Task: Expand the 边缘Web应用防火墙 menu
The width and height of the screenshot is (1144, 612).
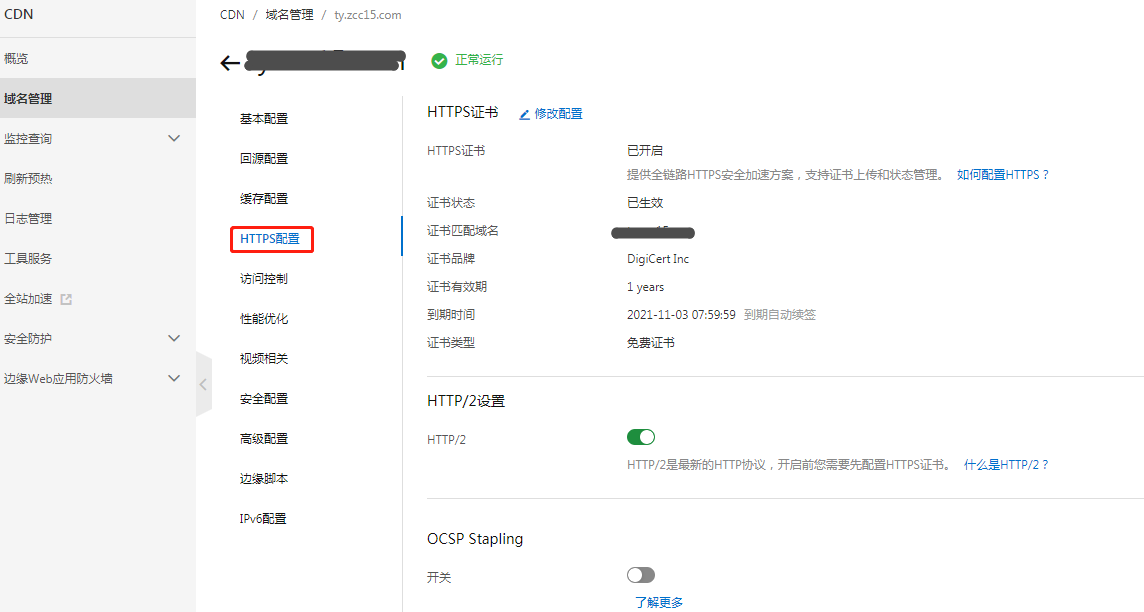Action: pyautogui.click(x=173, y=378)
